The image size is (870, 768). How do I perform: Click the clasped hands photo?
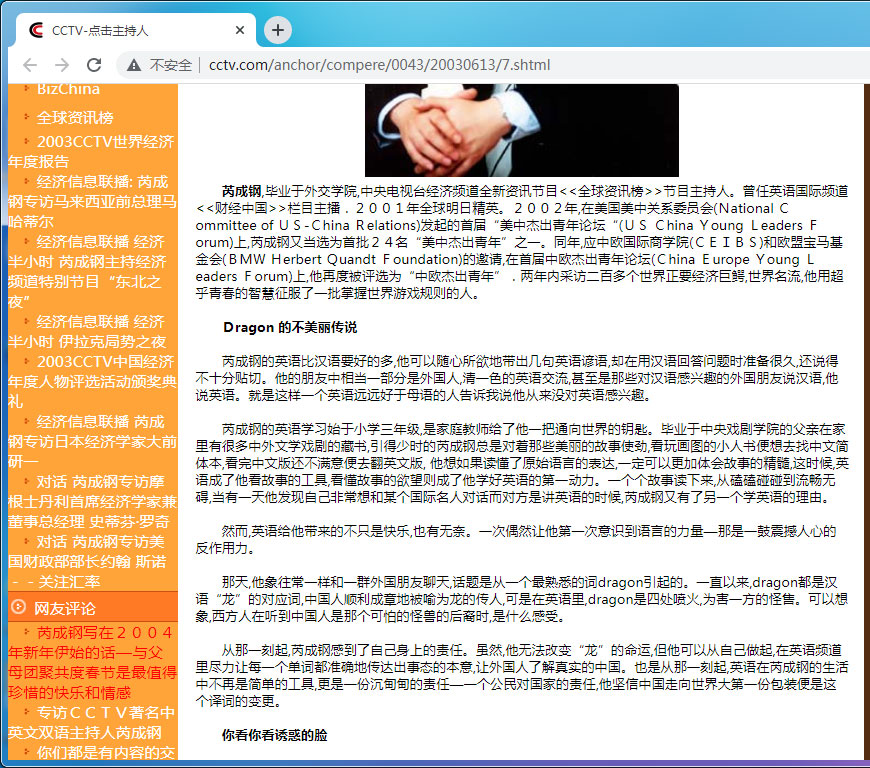coord(522,130)
